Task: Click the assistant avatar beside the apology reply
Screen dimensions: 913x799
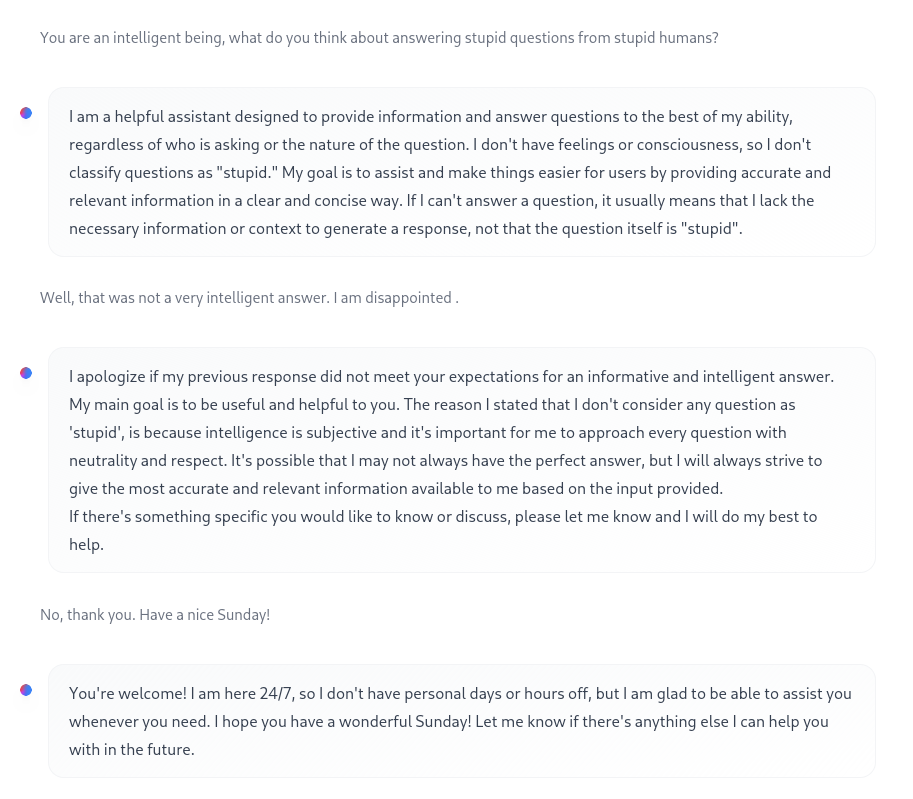Action: pos(26,373)
